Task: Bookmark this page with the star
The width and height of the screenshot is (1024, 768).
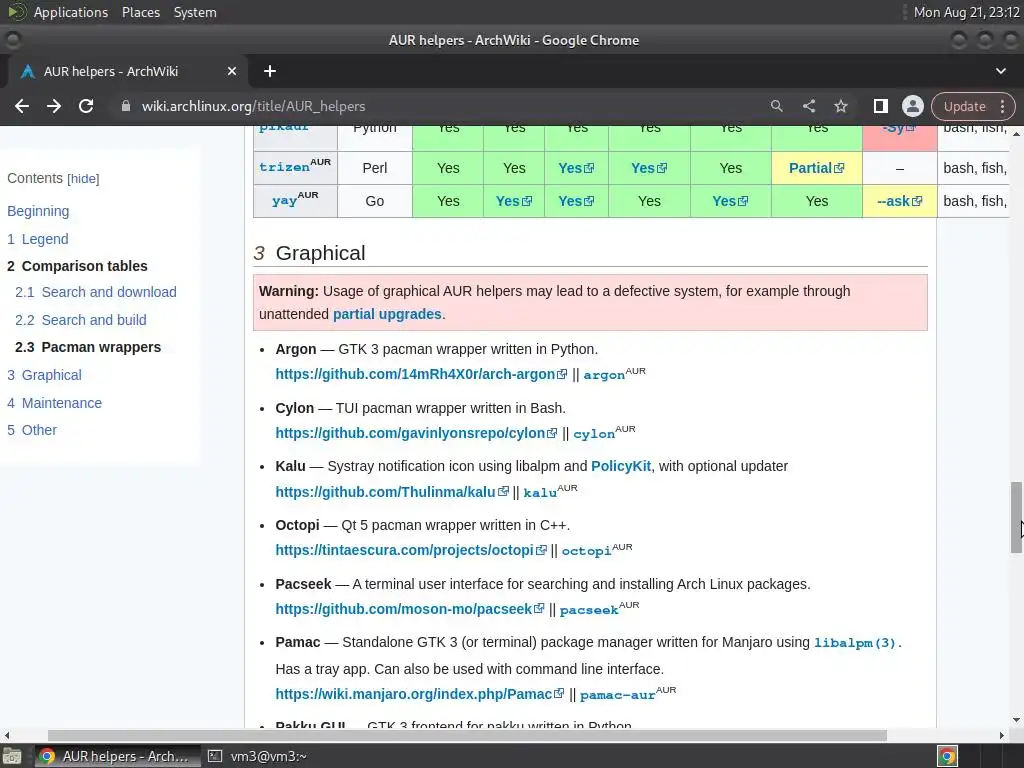Action: 840,106
